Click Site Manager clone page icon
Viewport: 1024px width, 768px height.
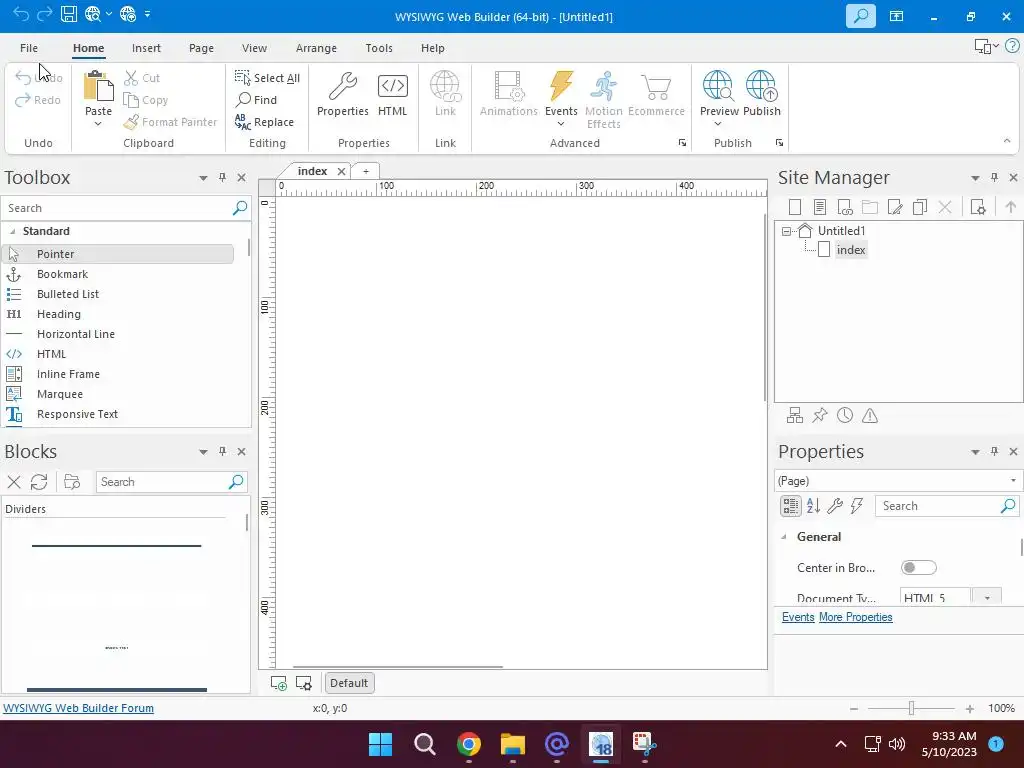(x=920, y=207)
